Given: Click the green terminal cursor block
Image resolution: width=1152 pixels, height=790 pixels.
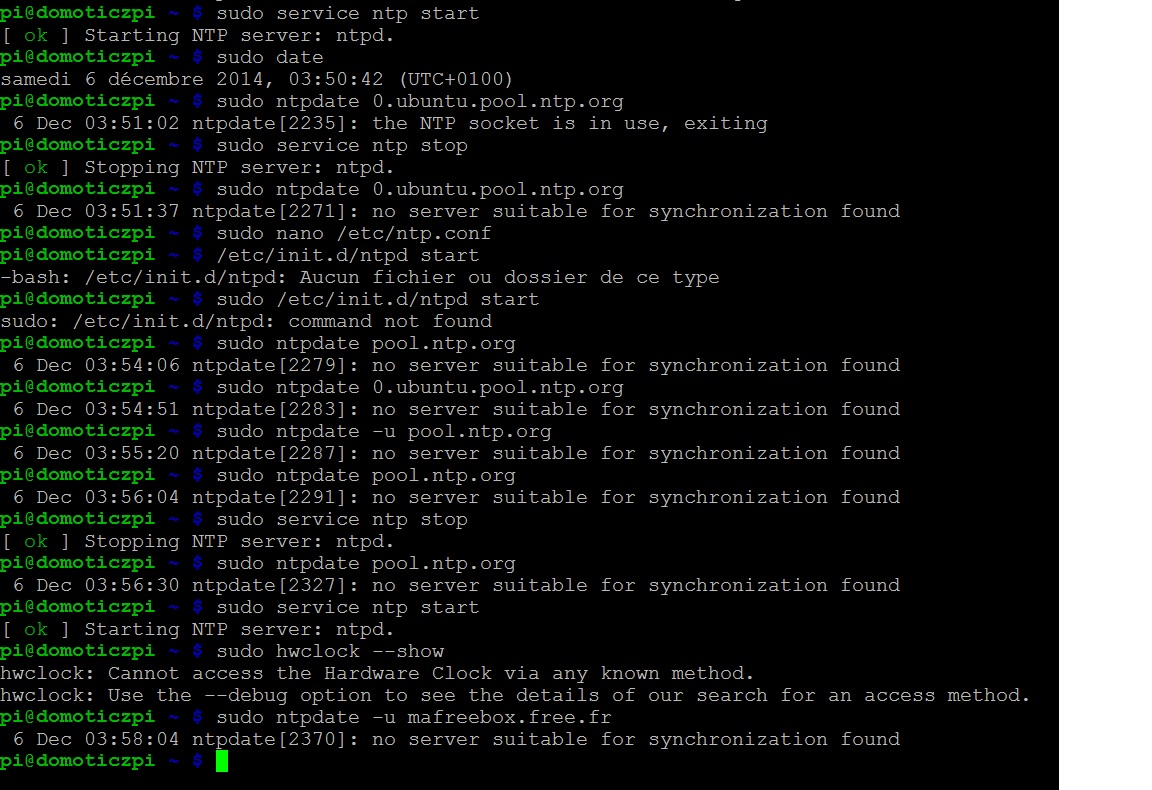Looking at the screenshot, I should (222, 761).
